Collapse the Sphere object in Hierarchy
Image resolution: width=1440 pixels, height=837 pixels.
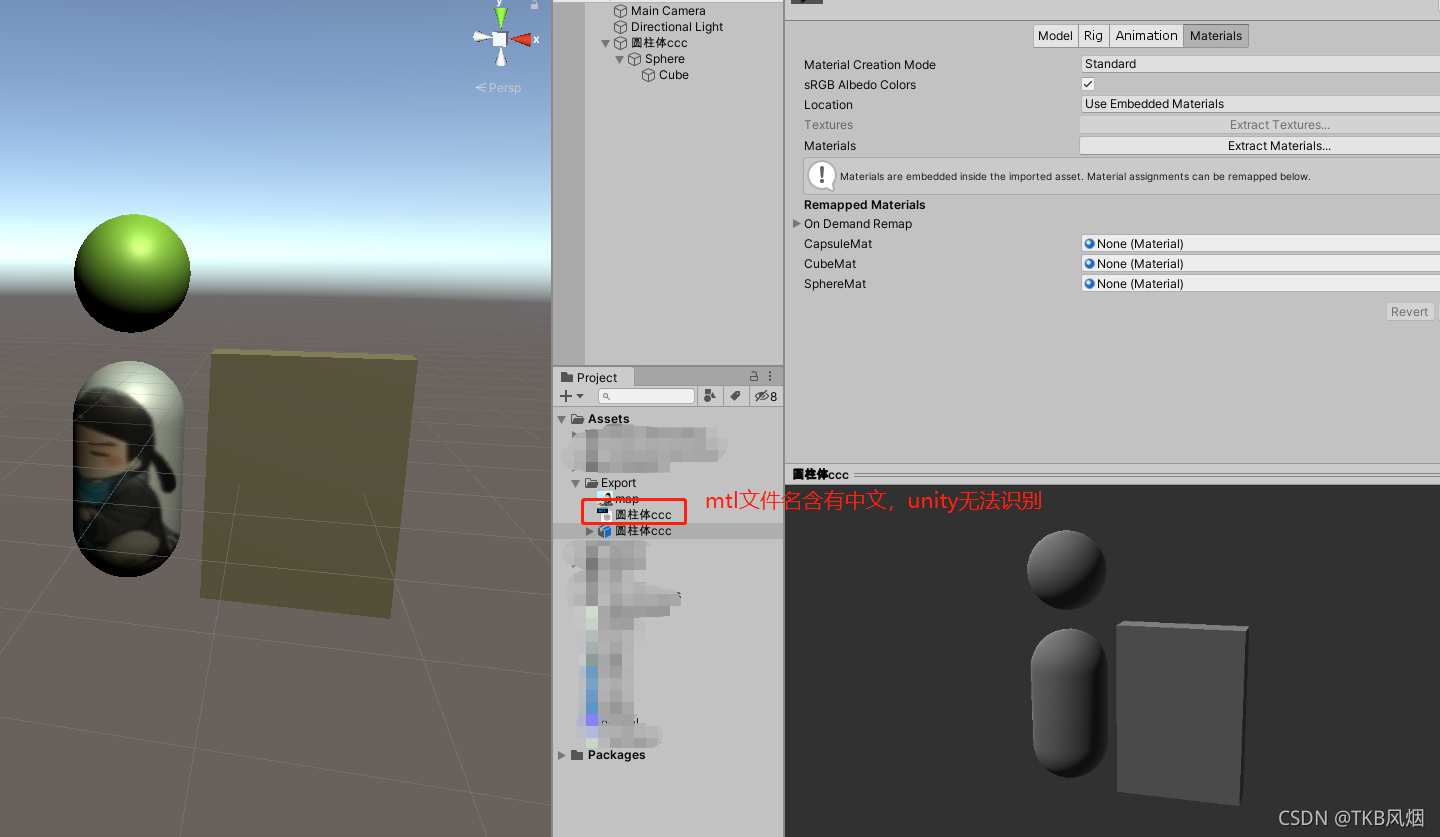click(x=620, y=59)
